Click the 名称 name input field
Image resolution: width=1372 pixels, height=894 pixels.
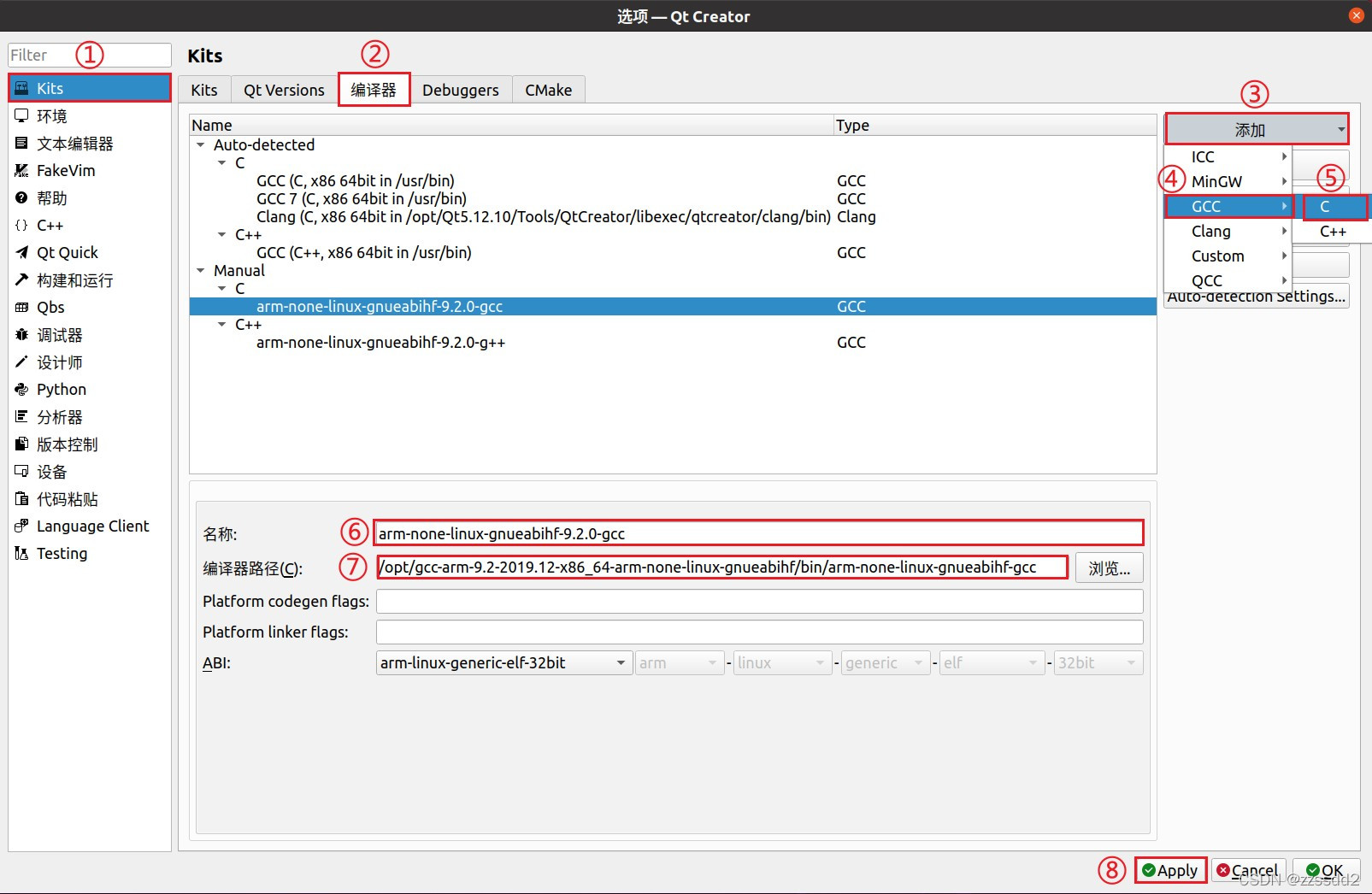[x=759, y=533]
